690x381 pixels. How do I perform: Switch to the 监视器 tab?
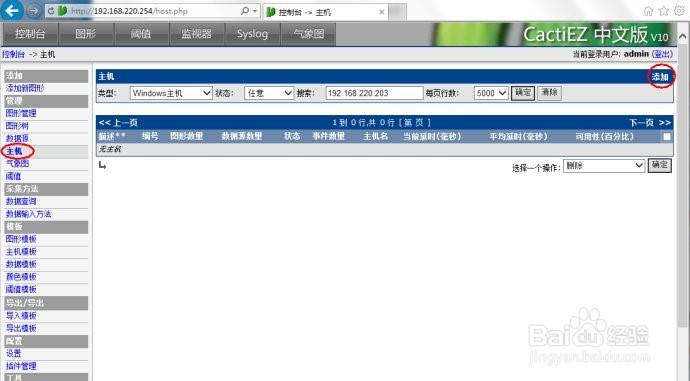click(197, 34)
